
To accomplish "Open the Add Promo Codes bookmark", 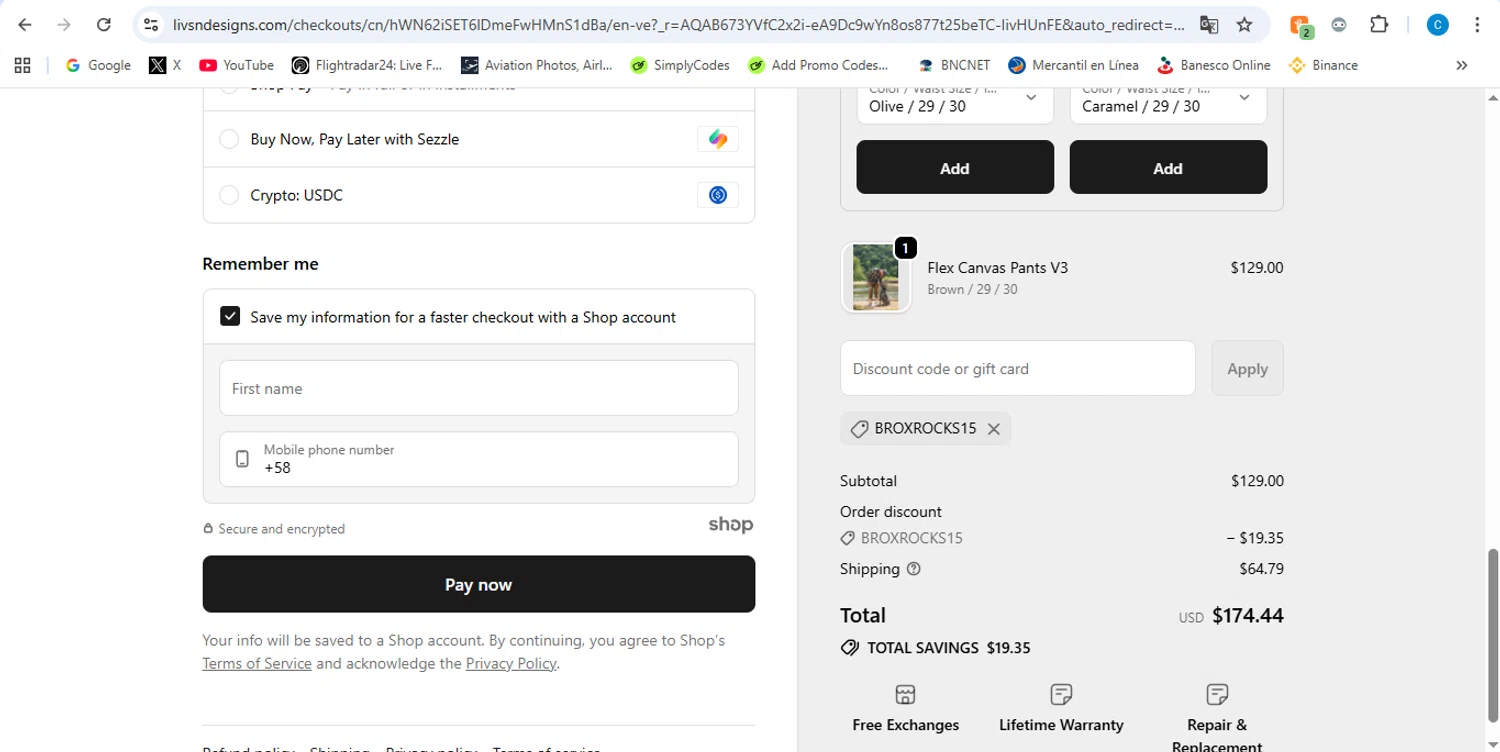I will 819,65.
